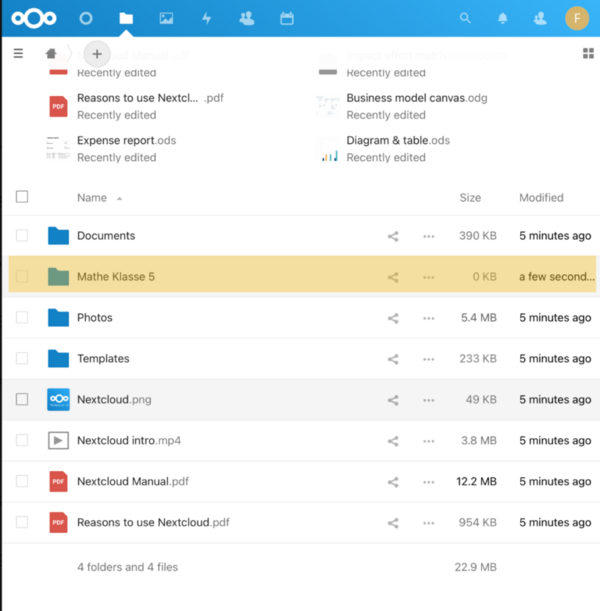The image size is (600, 611).
Task: Open the Mathe Klasse 5 folder
Action: pyautogui.click(x=116, y=276)
